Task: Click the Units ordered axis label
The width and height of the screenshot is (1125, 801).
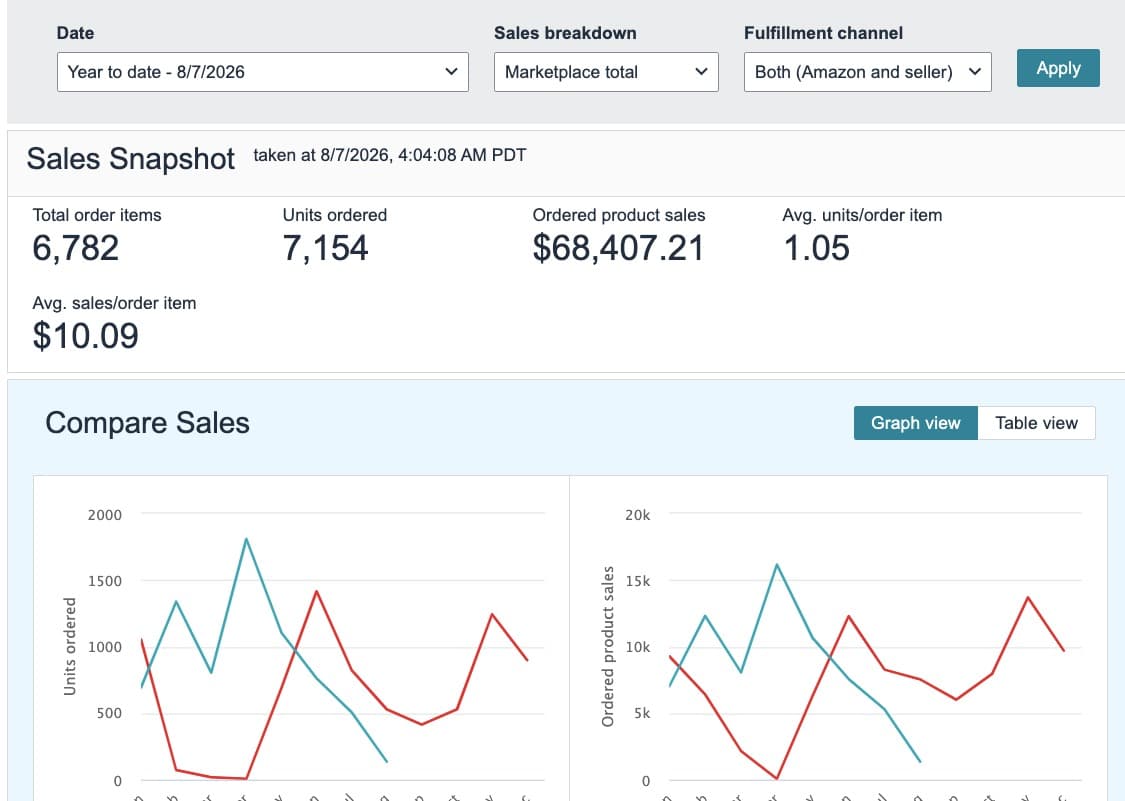Action: [x=70, y=647]
